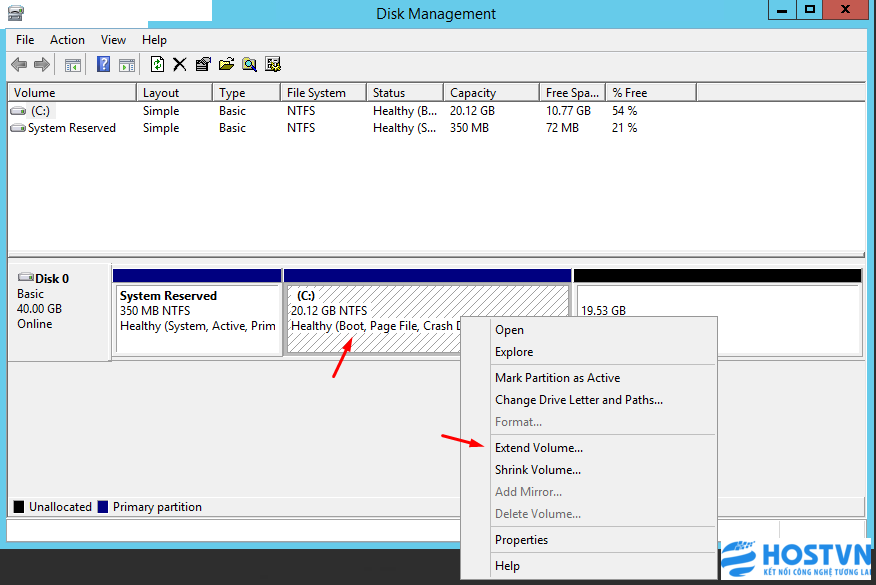
Task: Open the blue Help question-mark icon
Action: [103, 64]
